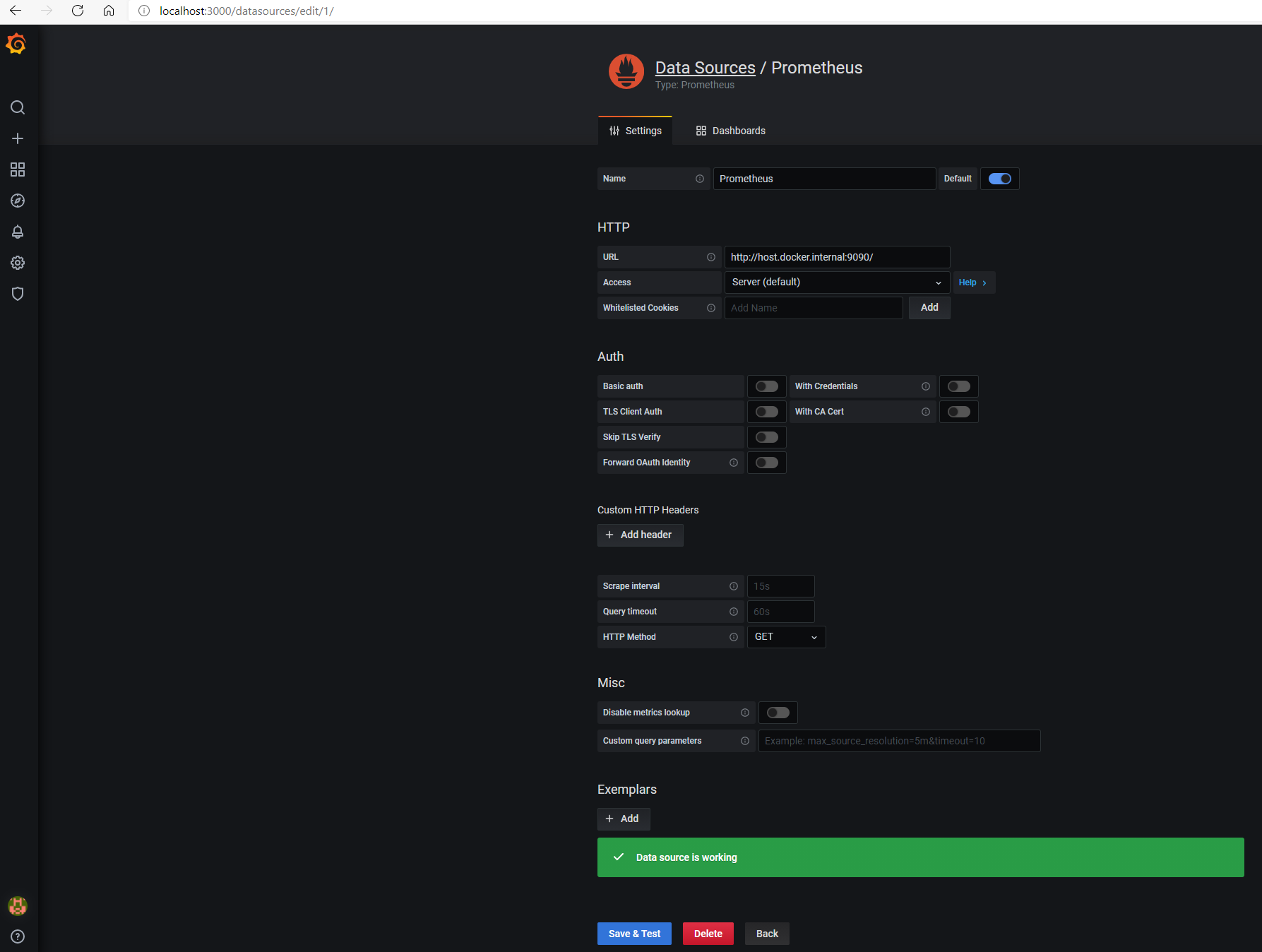Click the Scrape interval input field
Image resolution: width=1262 pixels, height=952 pixels.
pos(780,586)
